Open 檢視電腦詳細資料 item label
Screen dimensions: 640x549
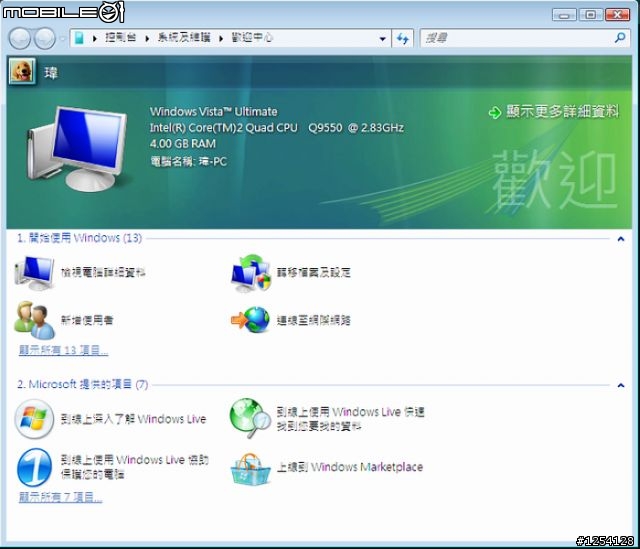coord(103,272)
